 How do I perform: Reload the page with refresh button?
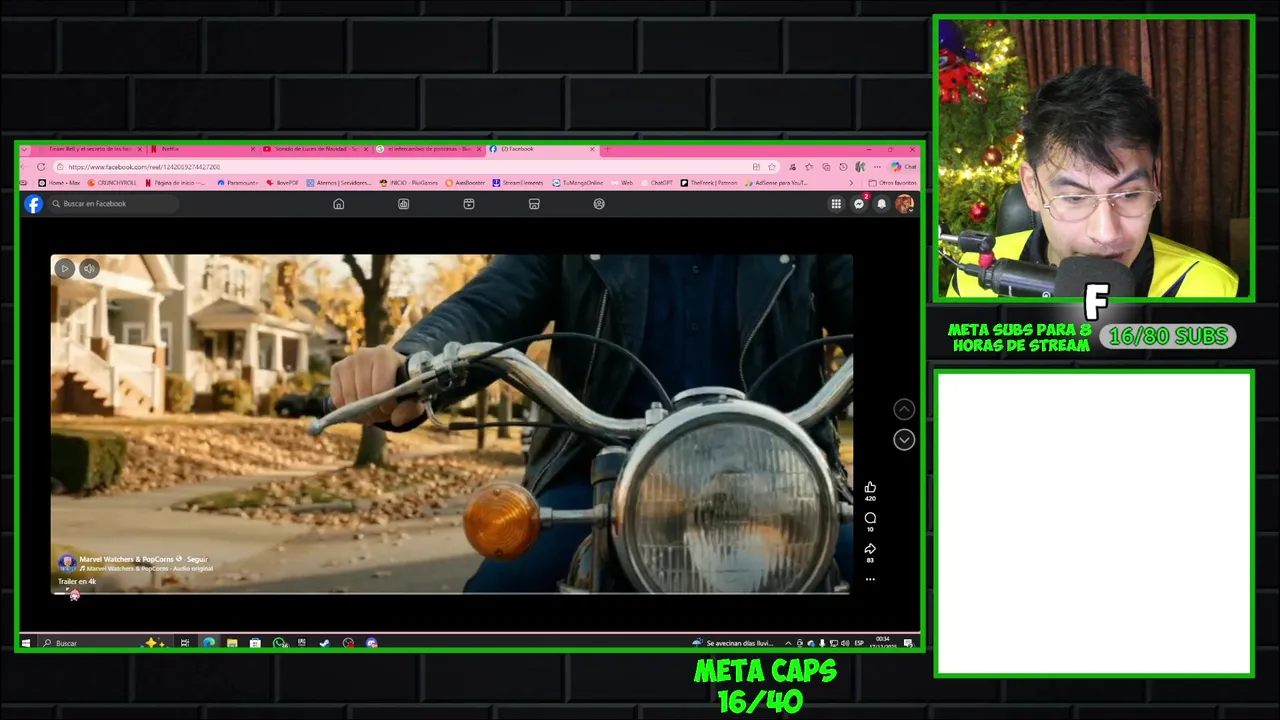41,167
